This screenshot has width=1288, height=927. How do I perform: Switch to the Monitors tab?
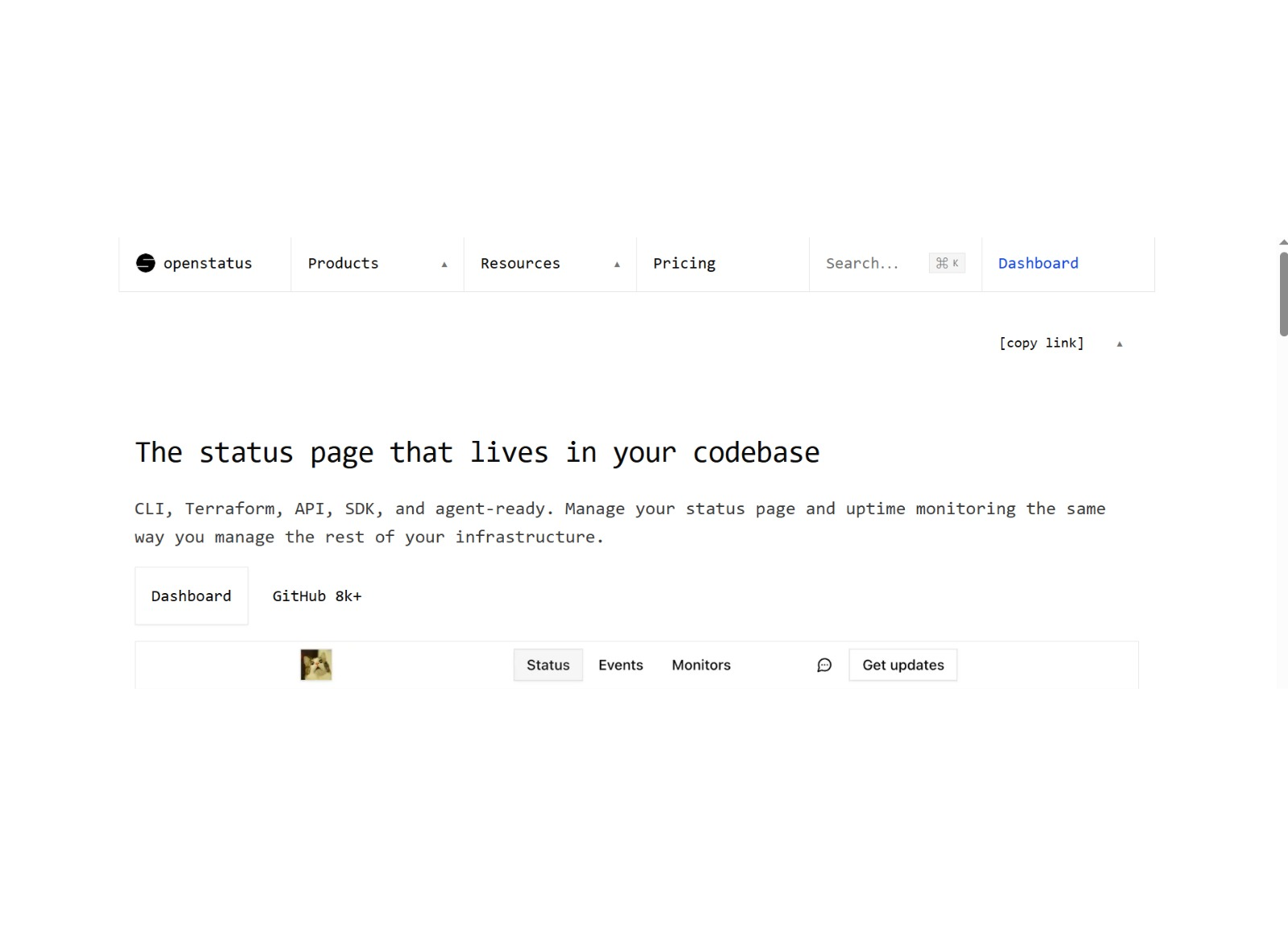pos(701,665)
